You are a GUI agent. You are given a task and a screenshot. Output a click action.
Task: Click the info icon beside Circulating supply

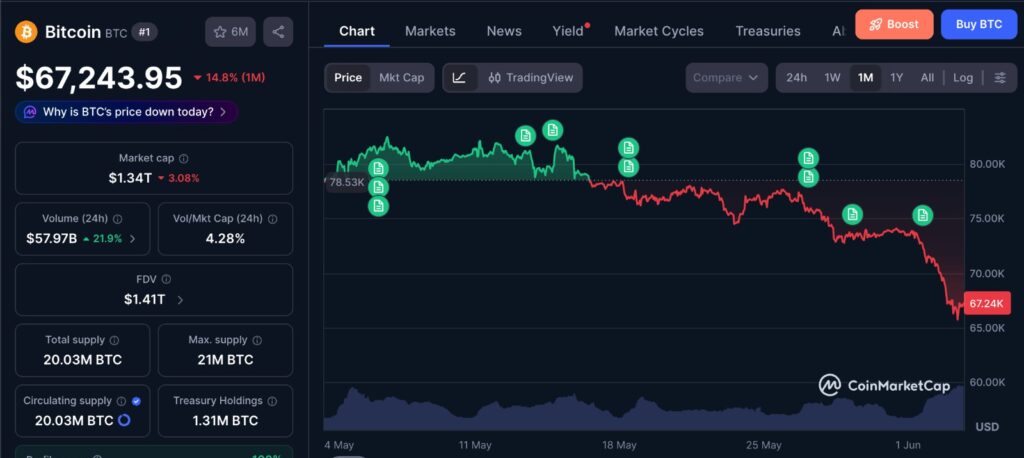(x=122, y=401)
